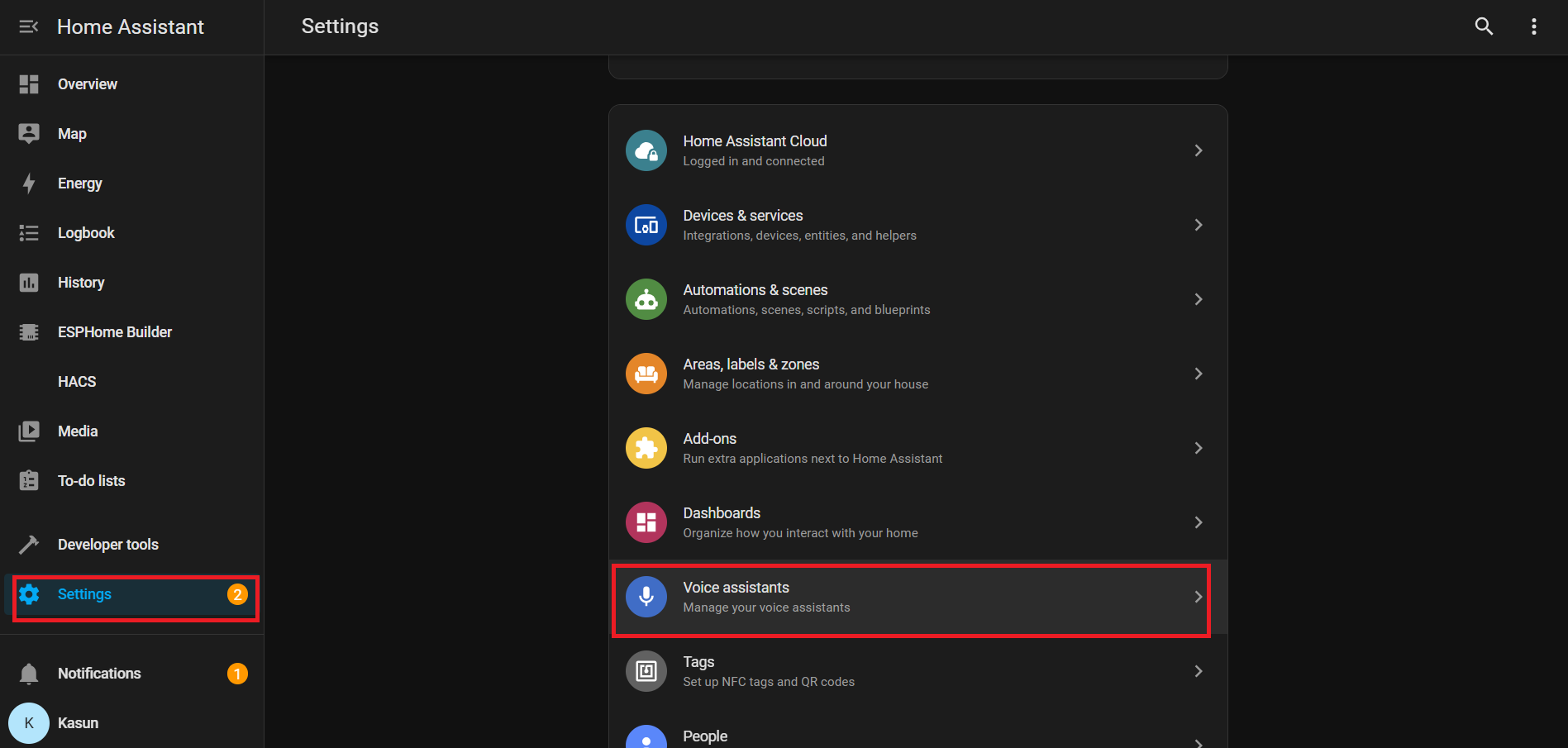Open ESPHome Builder in the sidebar
The height and width of the screenshot is (748, 1568).
click(x=132, y=332)
